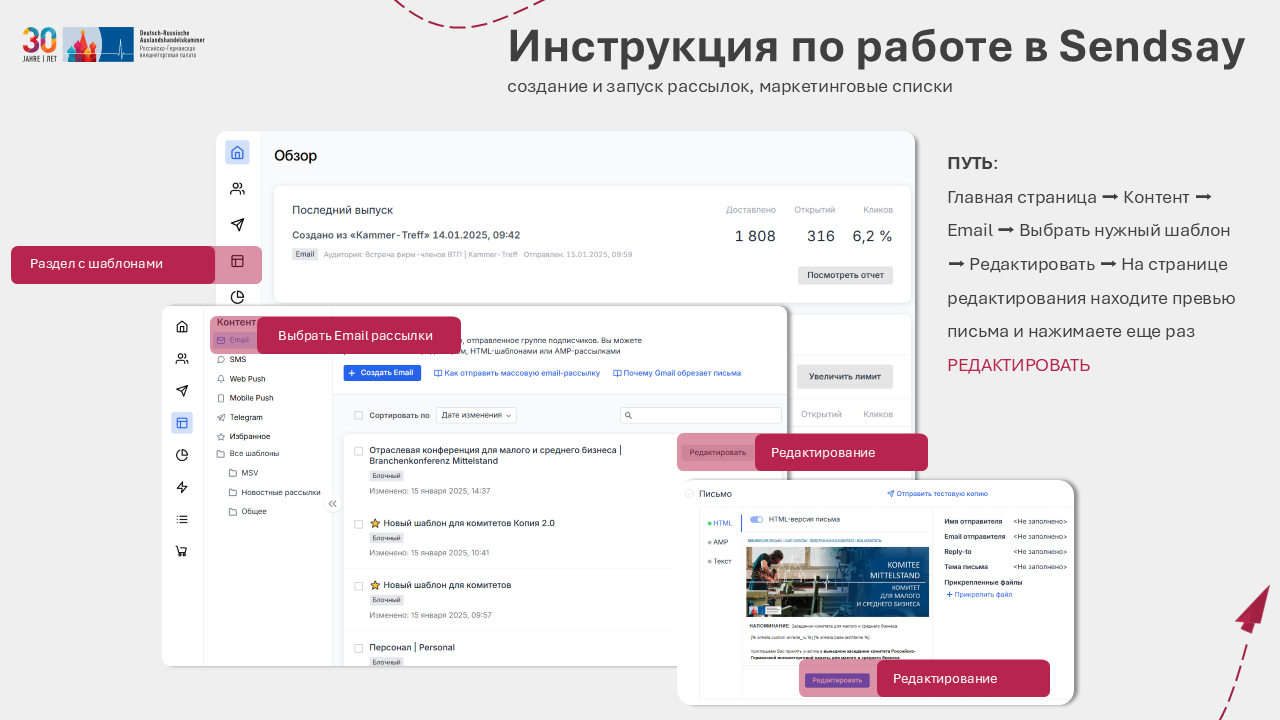Click into template search field
This screenshot has width=1280, height=720.
(701, 415)
